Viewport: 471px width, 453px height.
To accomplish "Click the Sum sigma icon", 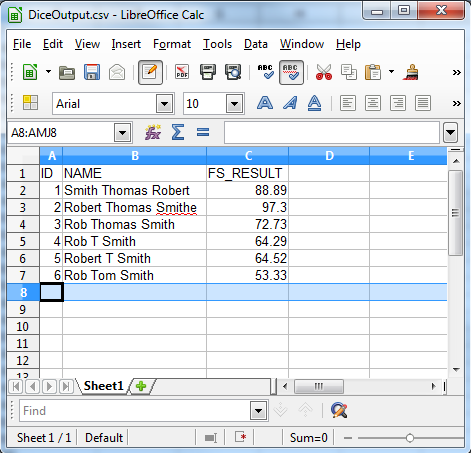I will (x=178, y=132).
